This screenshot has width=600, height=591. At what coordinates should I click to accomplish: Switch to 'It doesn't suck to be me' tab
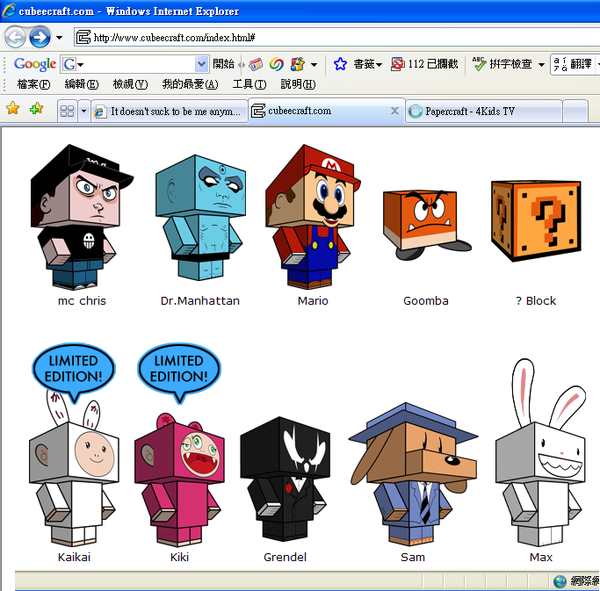[x=169, y=111]
